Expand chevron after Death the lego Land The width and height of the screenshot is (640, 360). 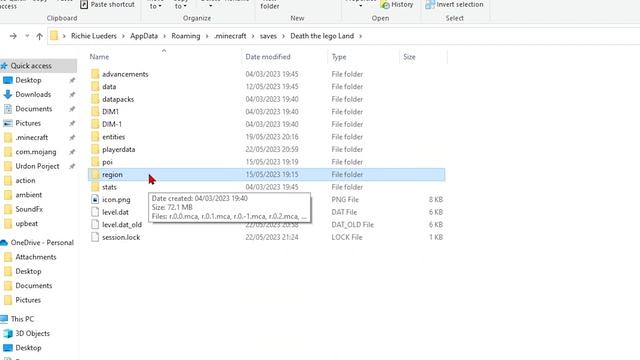click(360, 36)
